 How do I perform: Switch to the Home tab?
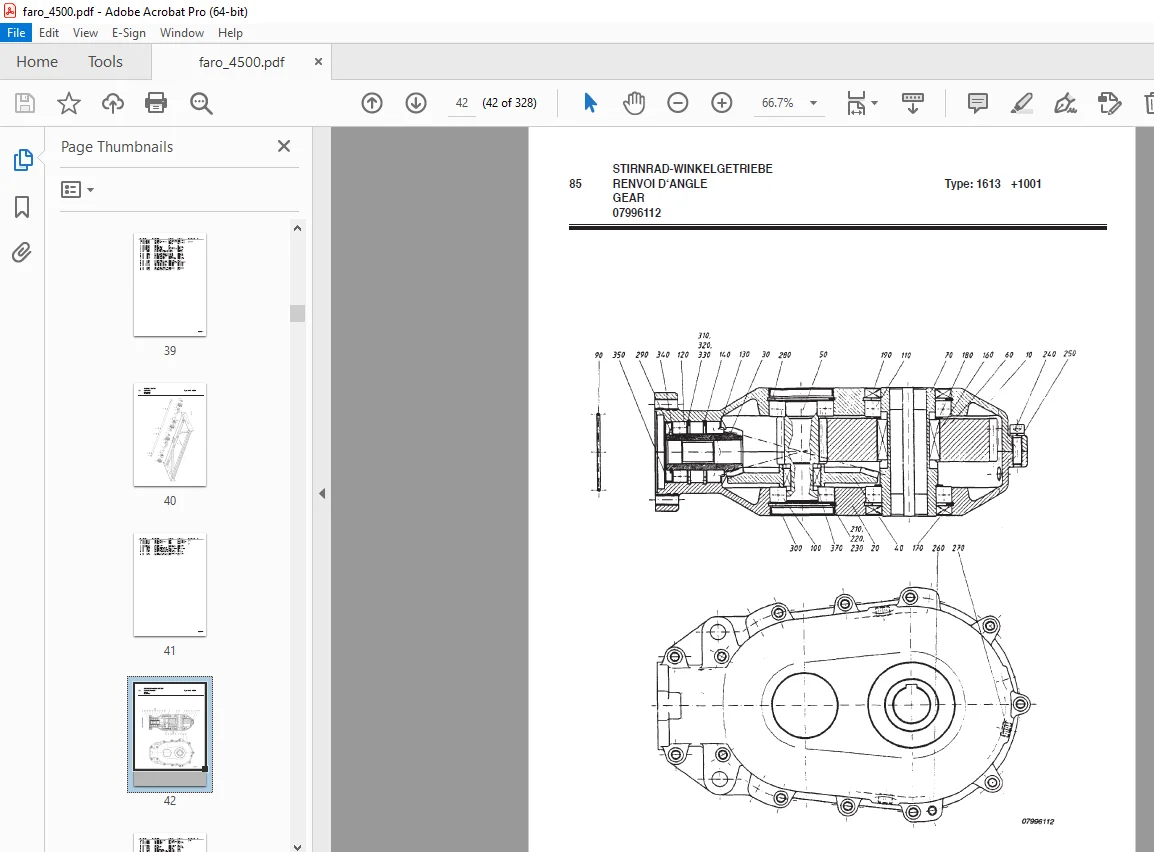[x=37, y=62]
